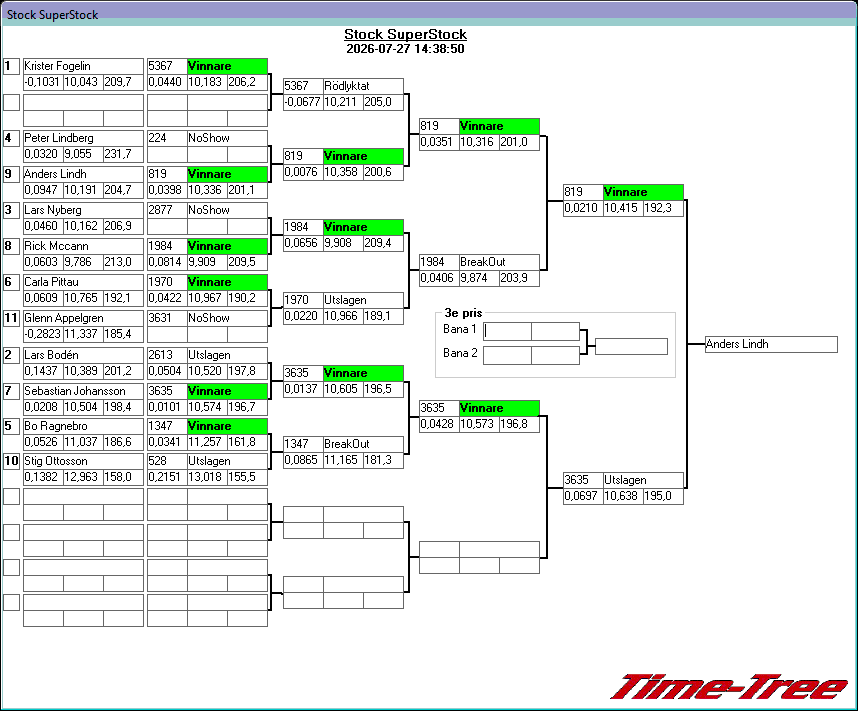Click the final round 819 Vinnare cell
Viewport: 858px width, 711px height.
pos(643,192)
